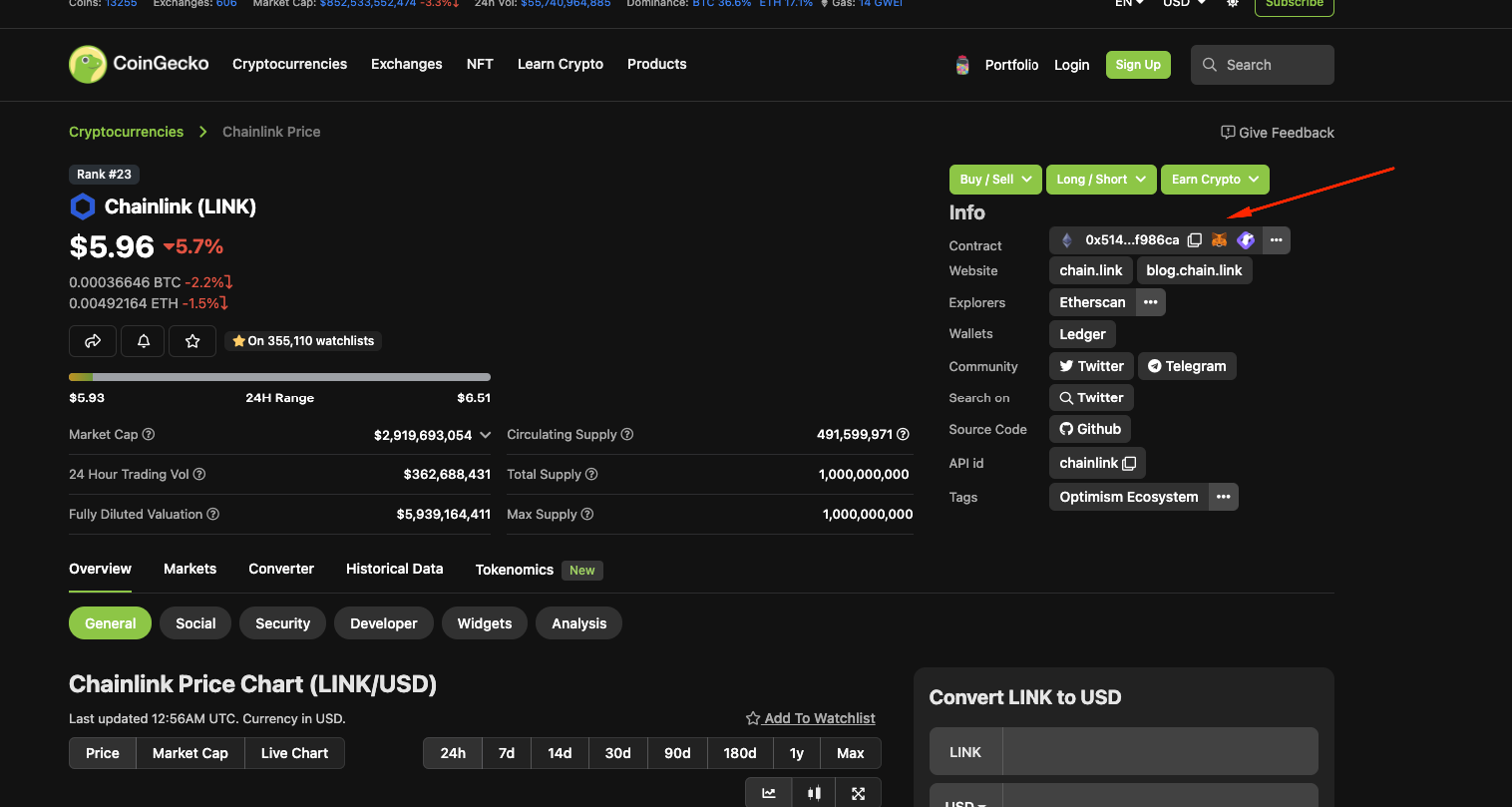Switch to the Tokenomics tab
This screenshot has height=807, width=1512.
point(515,570)
